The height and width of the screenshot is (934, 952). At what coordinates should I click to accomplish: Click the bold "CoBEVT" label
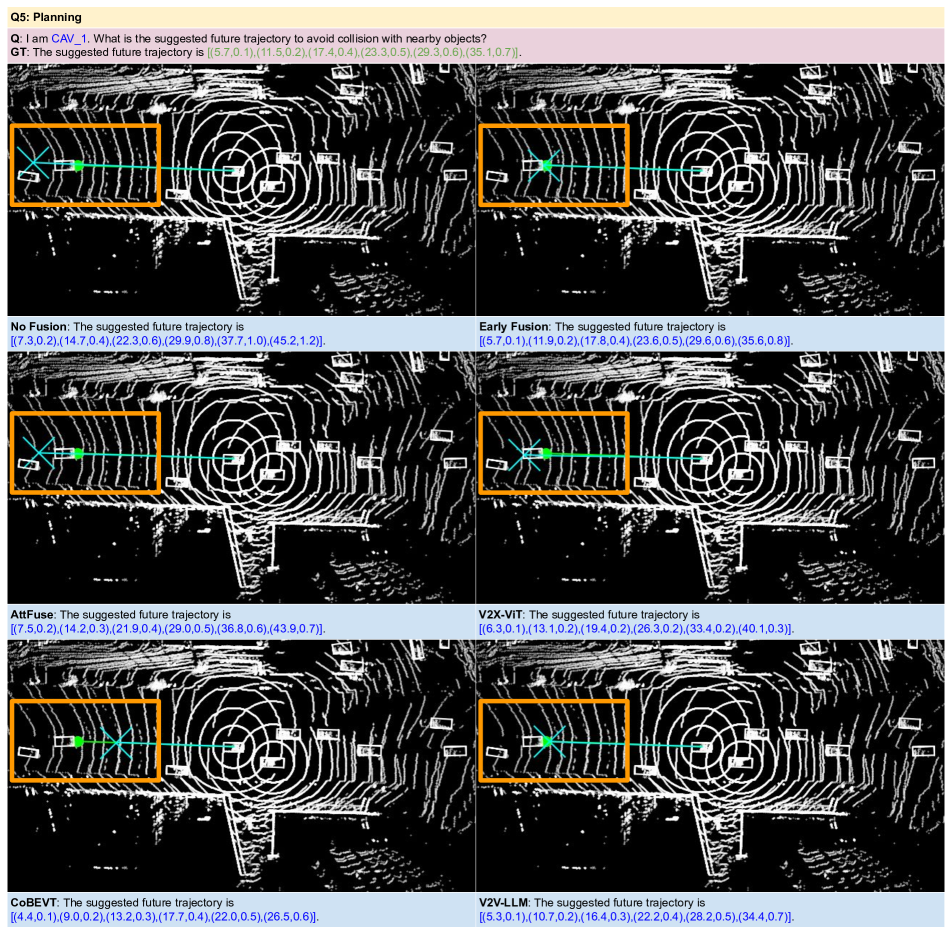coord(33,902)
